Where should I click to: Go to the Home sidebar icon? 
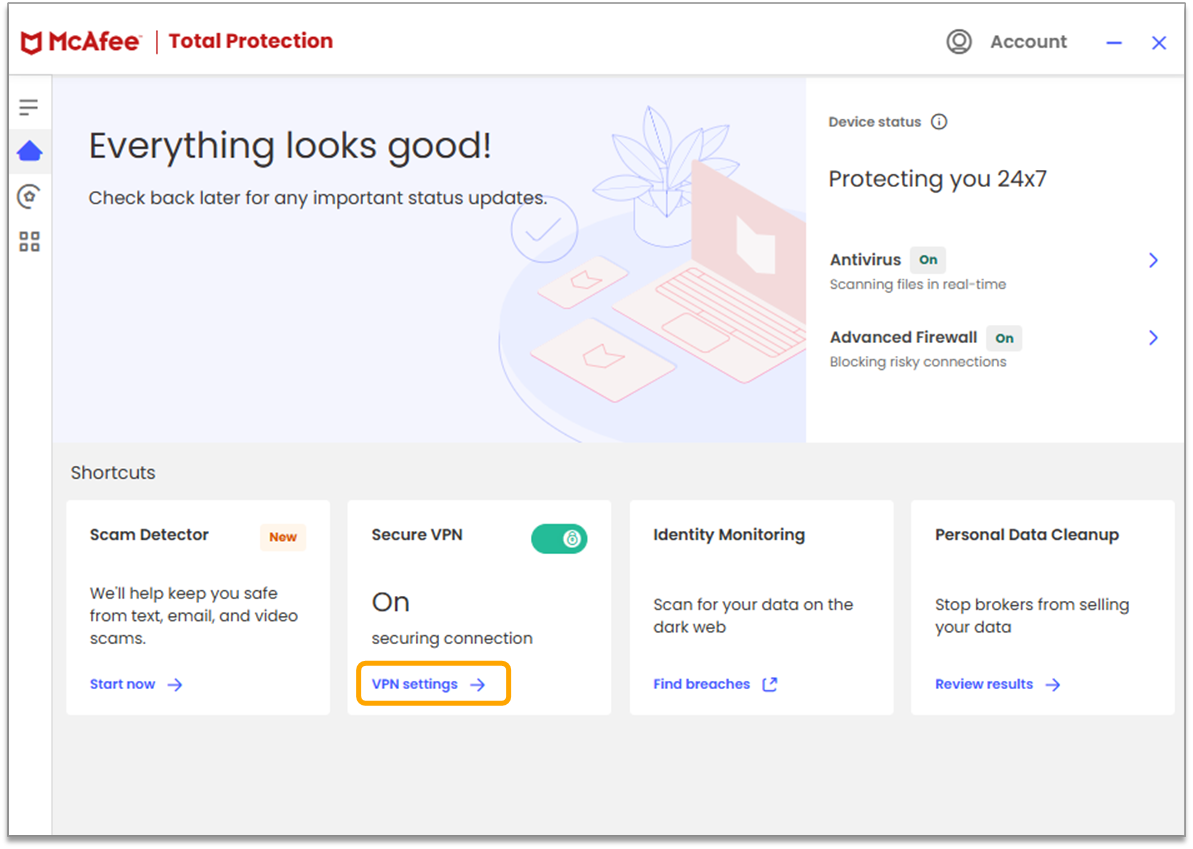(x=29, y=152)
